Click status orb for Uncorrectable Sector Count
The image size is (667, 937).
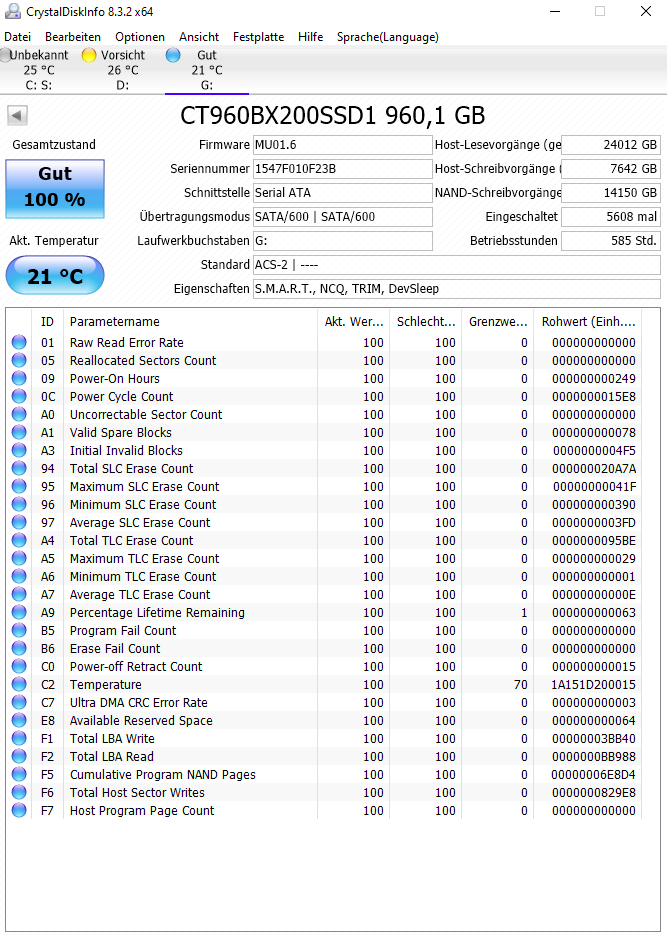[x=19, y=414]
